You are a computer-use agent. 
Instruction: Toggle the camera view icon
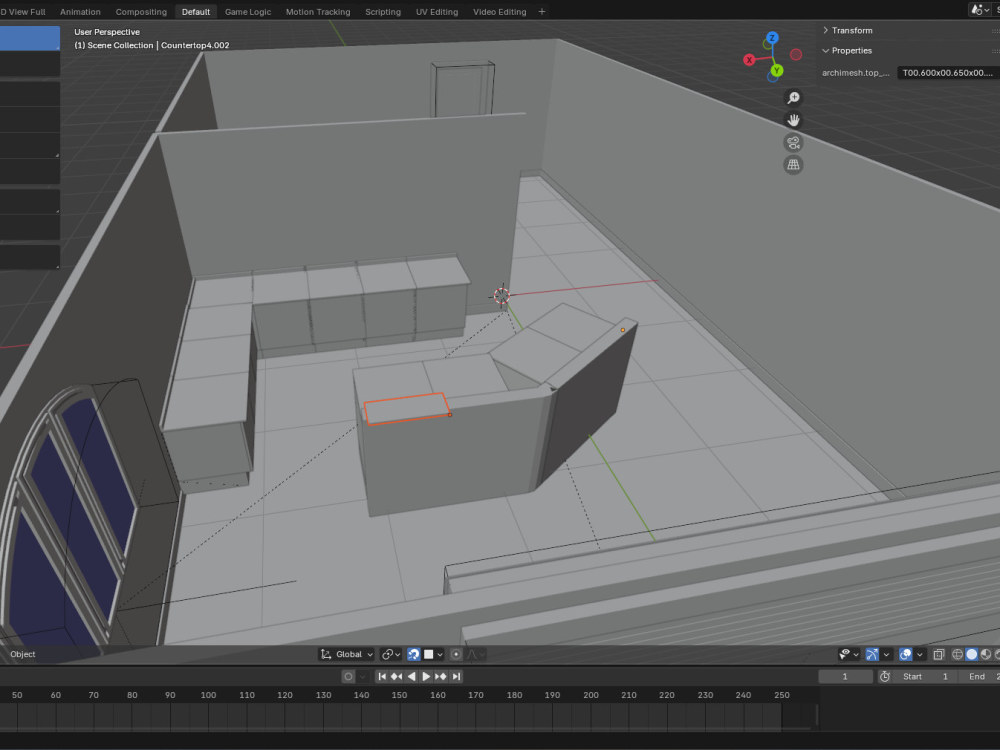pos(793,143)
